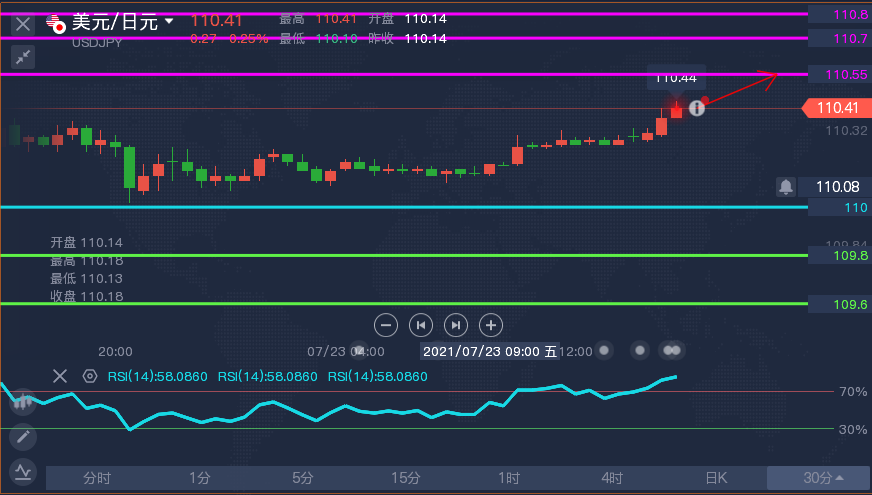Switch to the 1时 timeframe tab
Image resolution: width=872 pixels, height=495 pixels.
(x=509, y=478)
